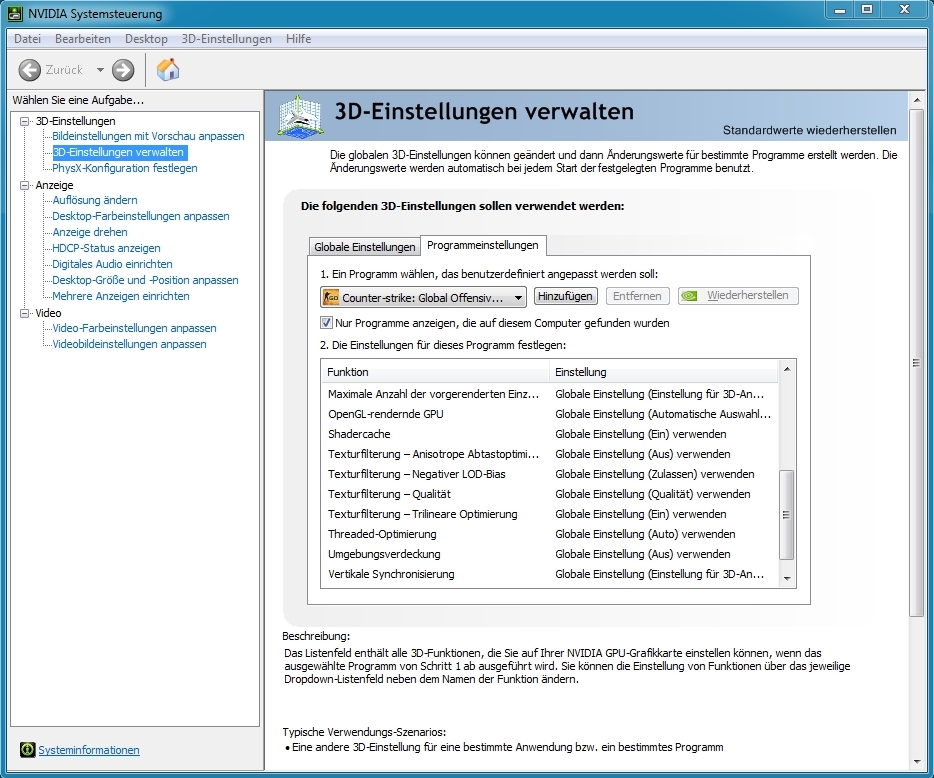934x778 pixels.
Task: Select Vertikale Synchronisierung row
Action: (x=550, y=574)
